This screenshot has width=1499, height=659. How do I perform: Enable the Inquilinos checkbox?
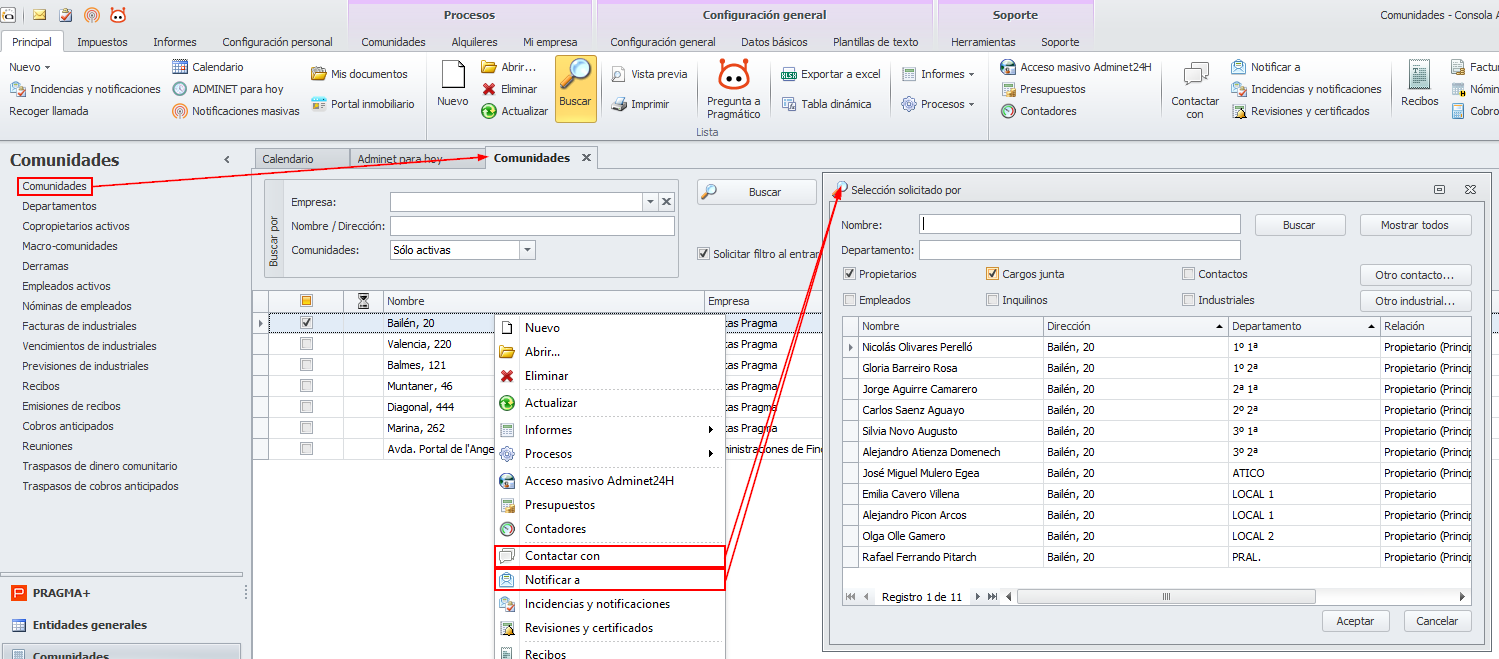pyautogui.click(x=993, y=300)
